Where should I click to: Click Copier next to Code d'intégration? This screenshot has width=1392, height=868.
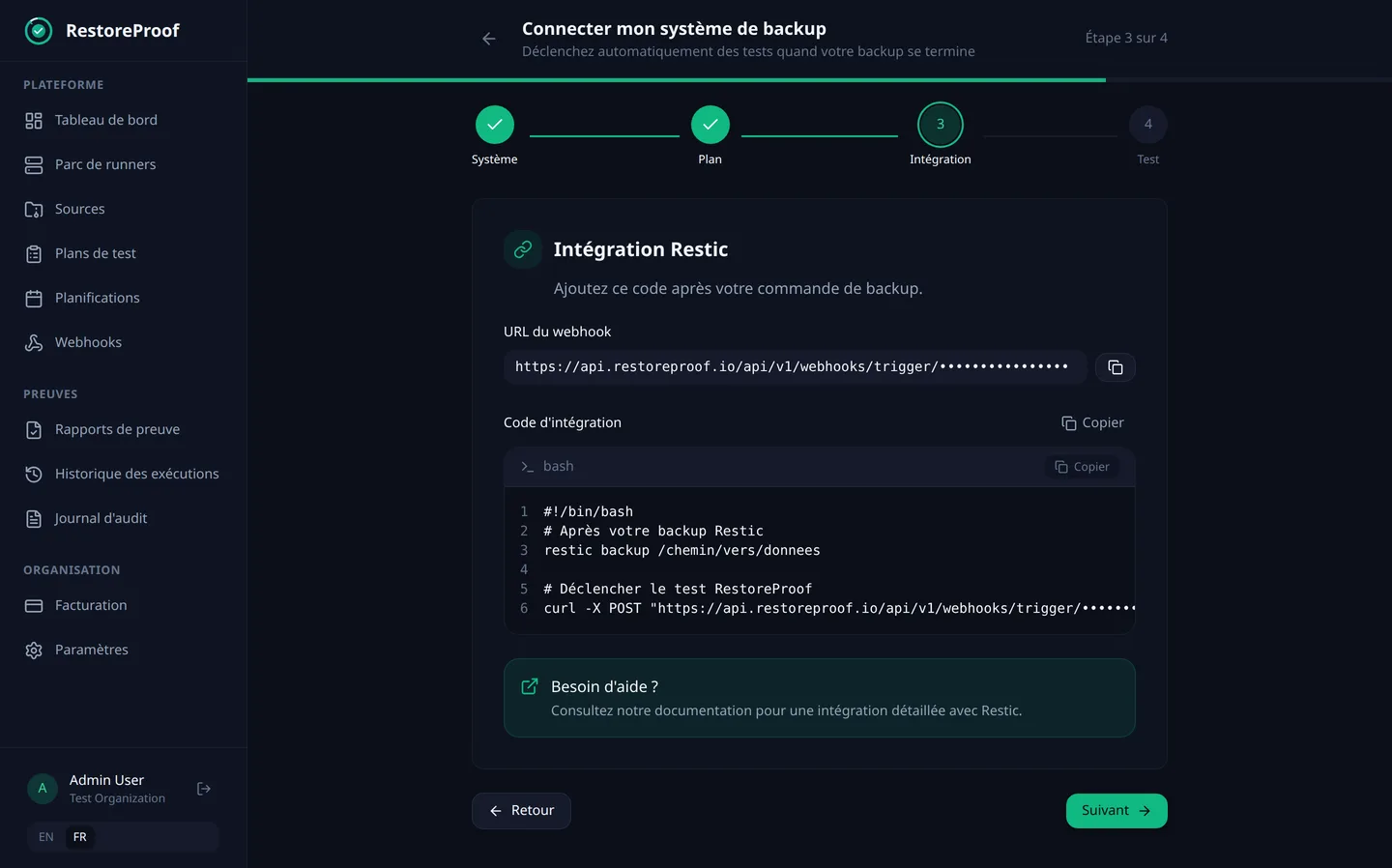click(x=1092, y=423)
